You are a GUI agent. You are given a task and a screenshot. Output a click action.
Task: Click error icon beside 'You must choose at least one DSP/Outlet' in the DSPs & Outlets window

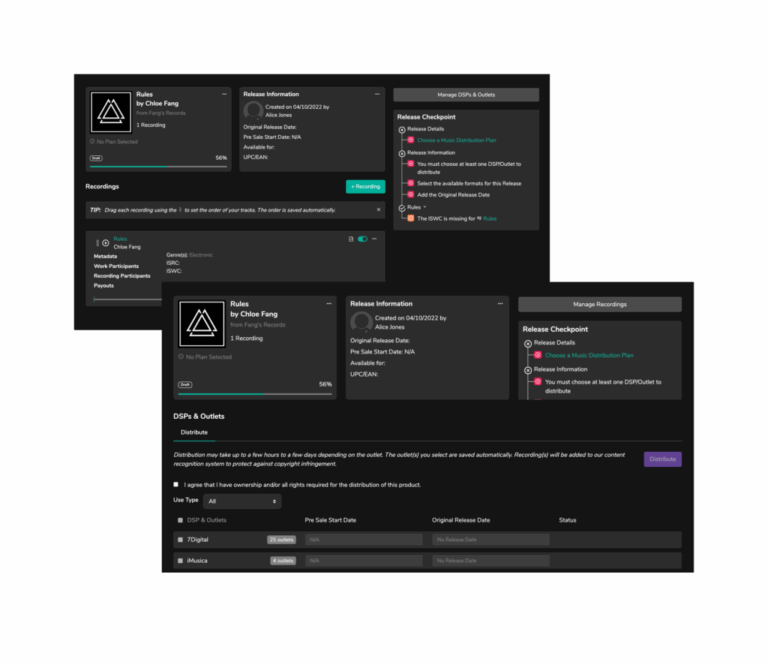pyautogui.click(x=537, y=381)
